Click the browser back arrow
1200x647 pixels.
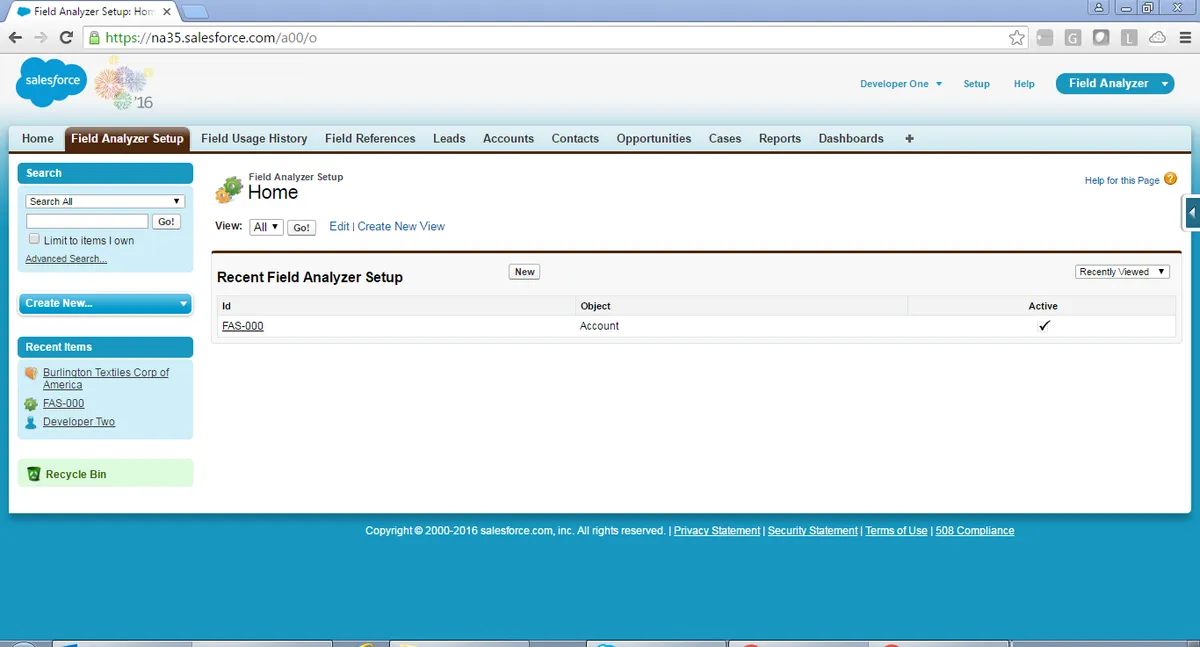(16, 37)
